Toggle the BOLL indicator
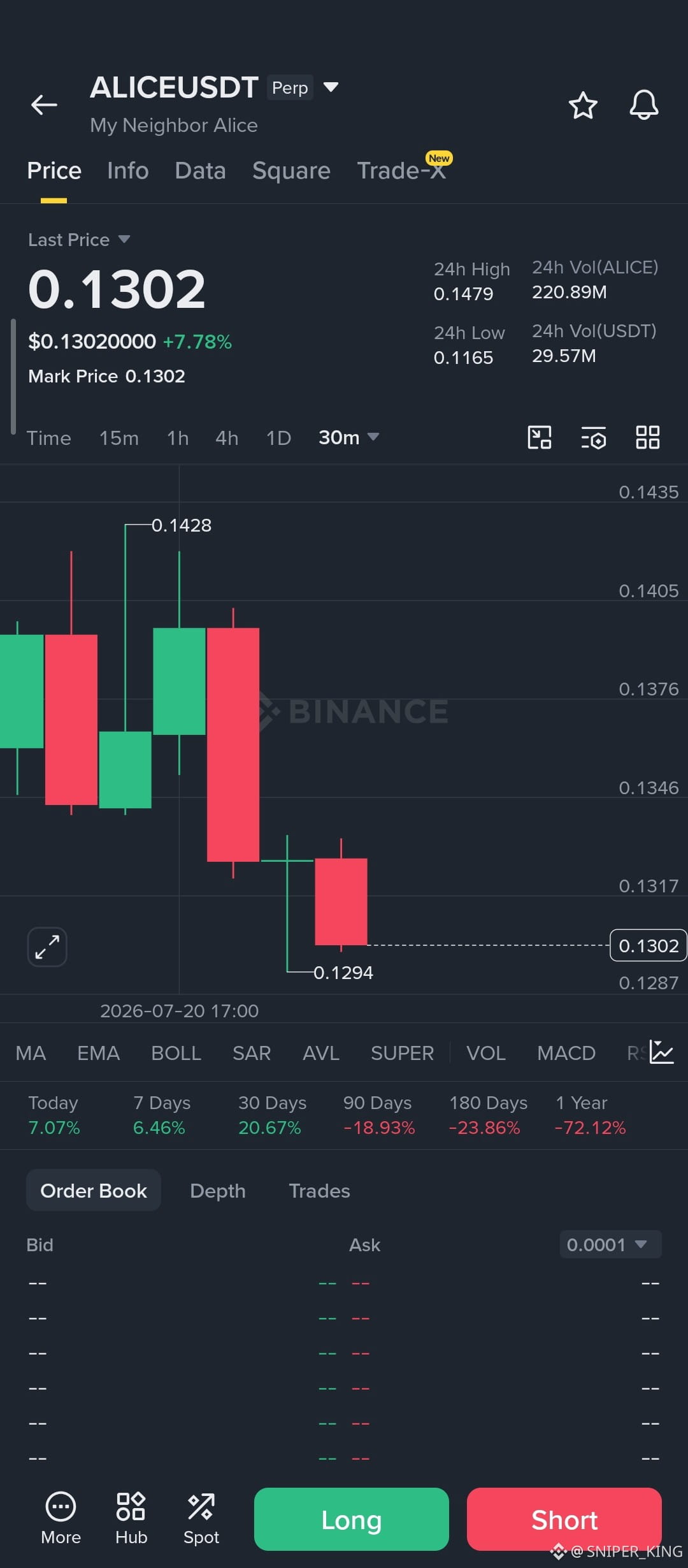Viewport: 688px width, 1568px height. pyautogui.click(x=176, y=1053)
